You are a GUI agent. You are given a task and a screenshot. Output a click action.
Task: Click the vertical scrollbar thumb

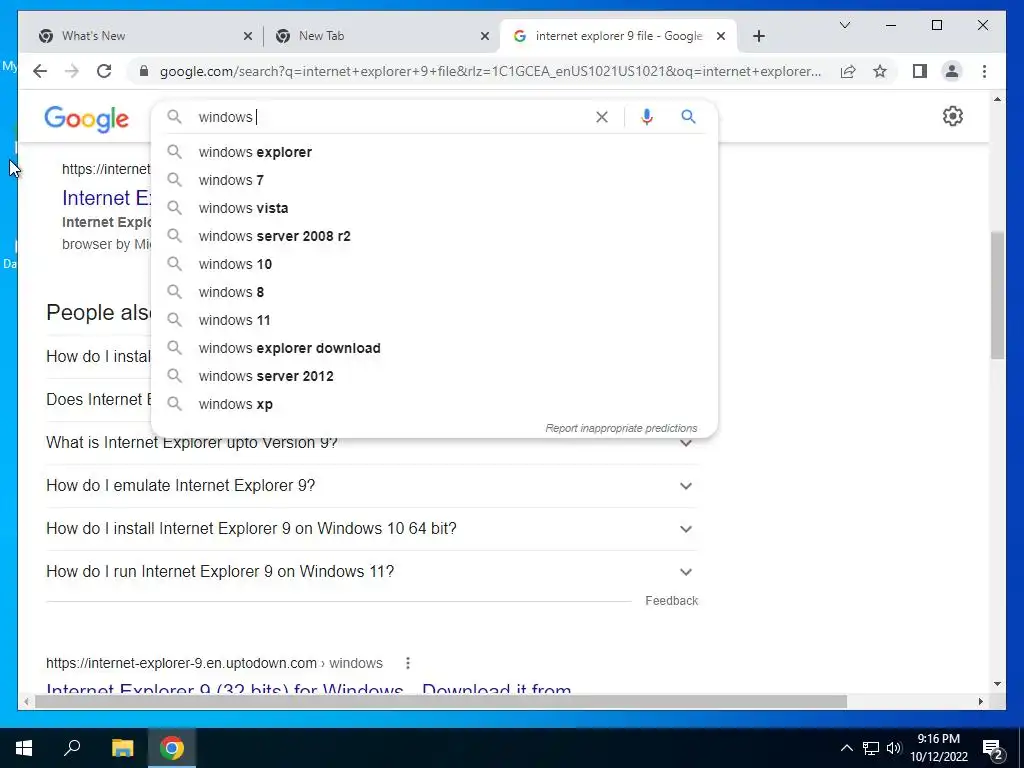[x=997, y=295]
